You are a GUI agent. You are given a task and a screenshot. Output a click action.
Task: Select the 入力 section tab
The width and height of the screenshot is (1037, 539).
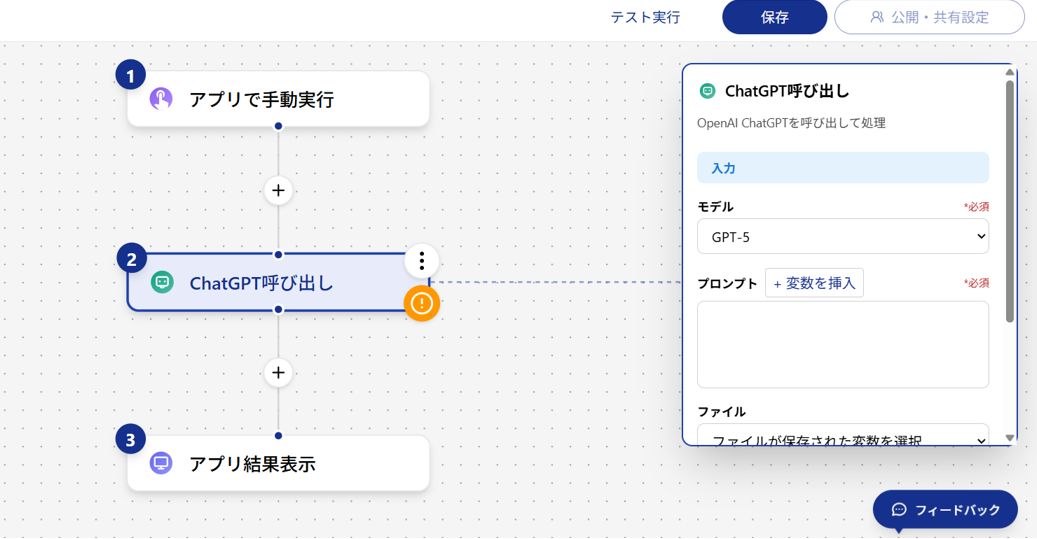(842, 168)
